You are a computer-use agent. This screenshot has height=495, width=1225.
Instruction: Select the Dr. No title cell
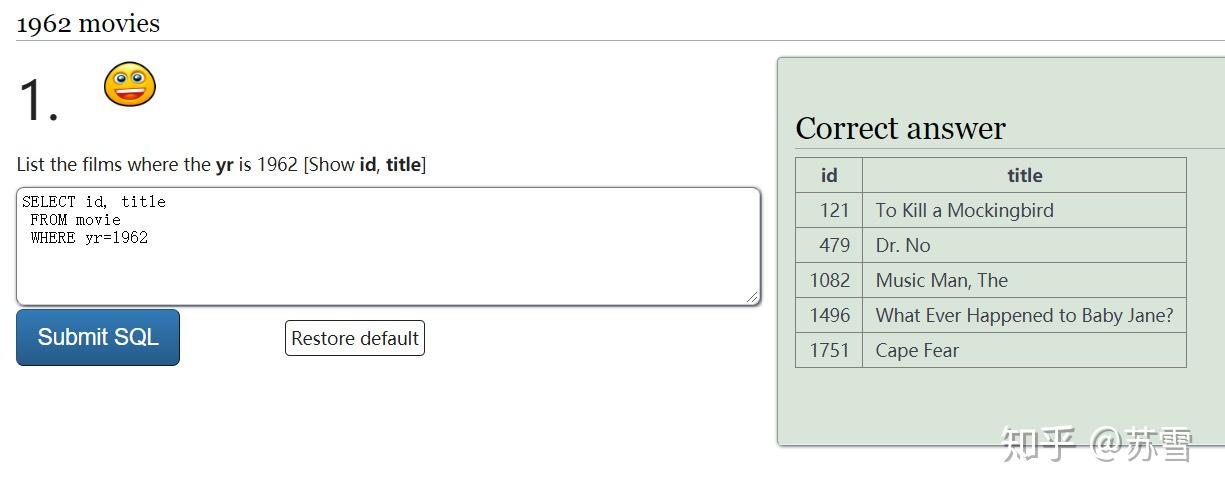903,245
